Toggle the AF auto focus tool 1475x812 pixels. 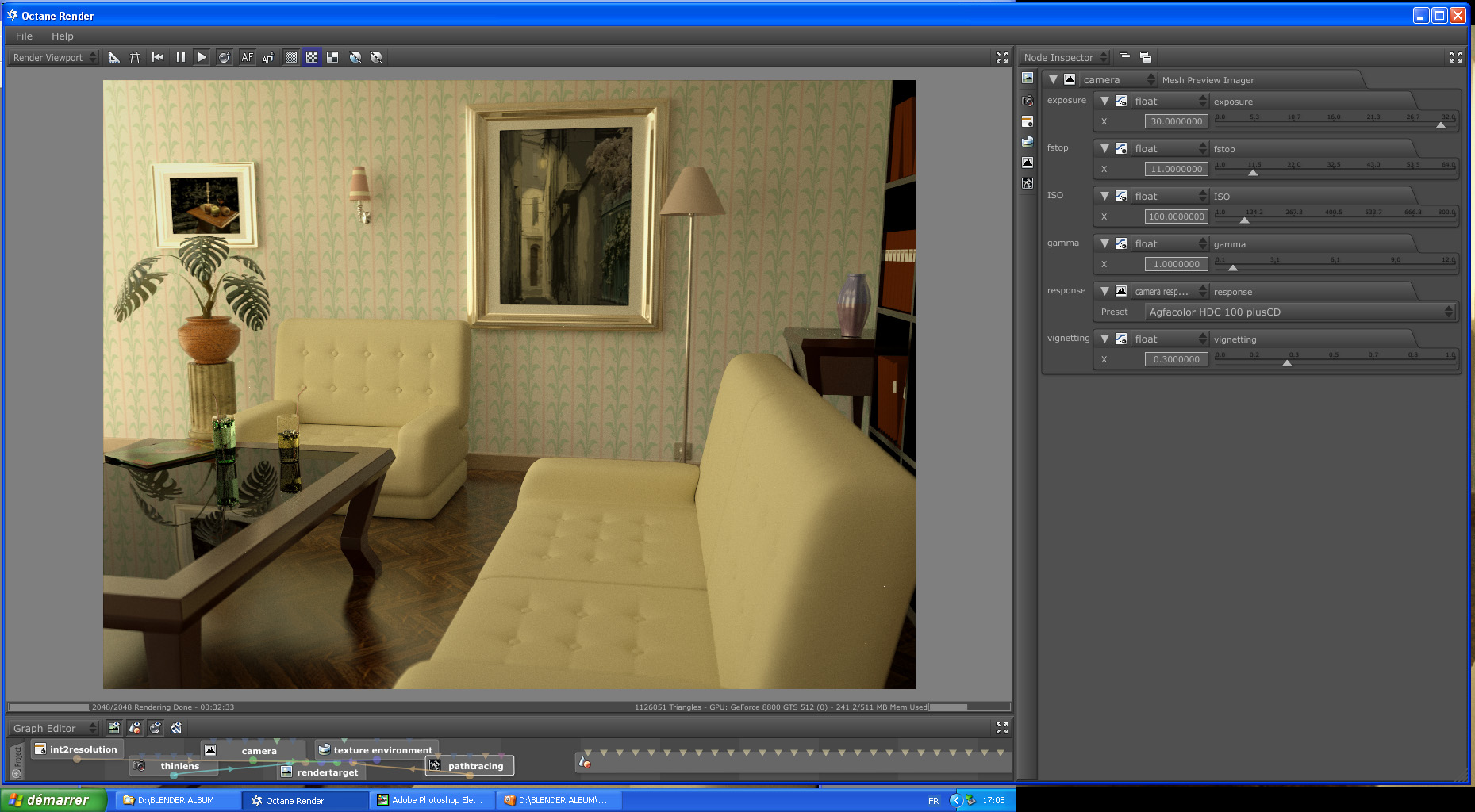click(x=248, y=57)
